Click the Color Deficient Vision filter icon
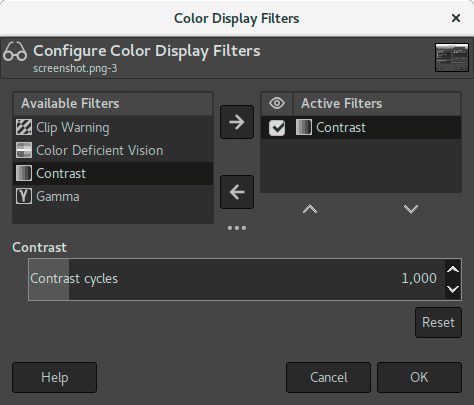Image resolution: width=474 pixels, height=405 pixels. pyautogui.click(x=24, y=150)
